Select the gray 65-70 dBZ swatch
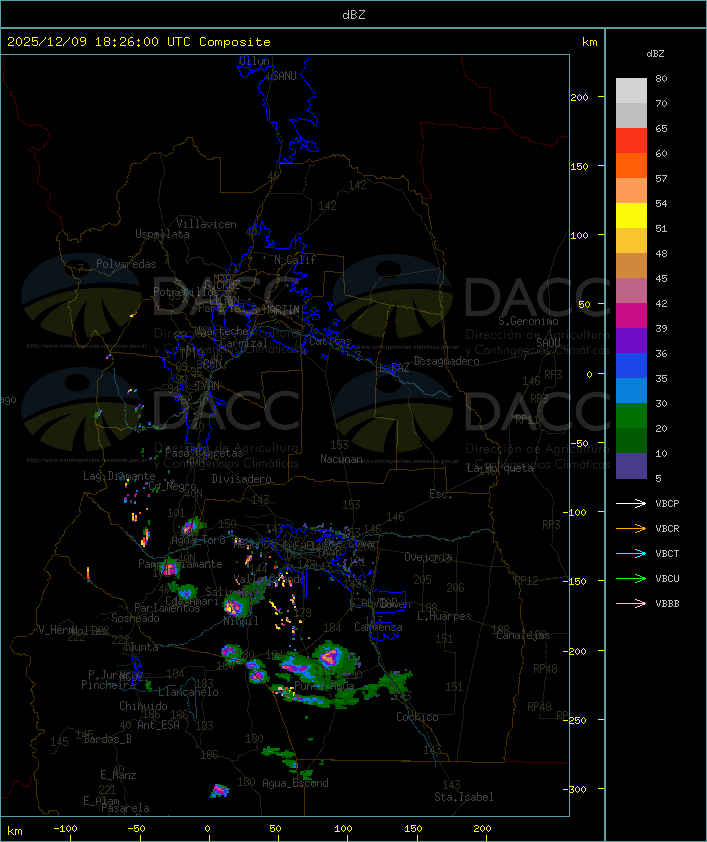Viewport: 707px width, 842px height. tap(631, 115)
